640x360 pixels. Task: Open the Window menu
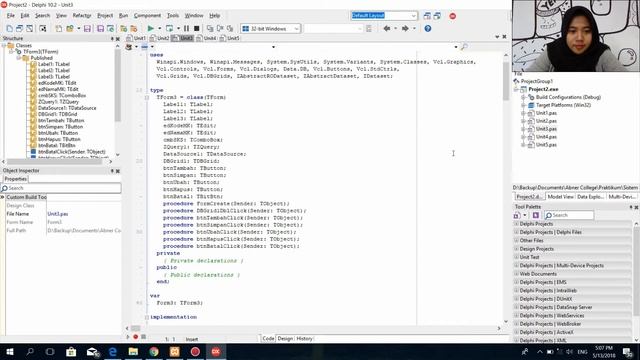click(194, 16)
